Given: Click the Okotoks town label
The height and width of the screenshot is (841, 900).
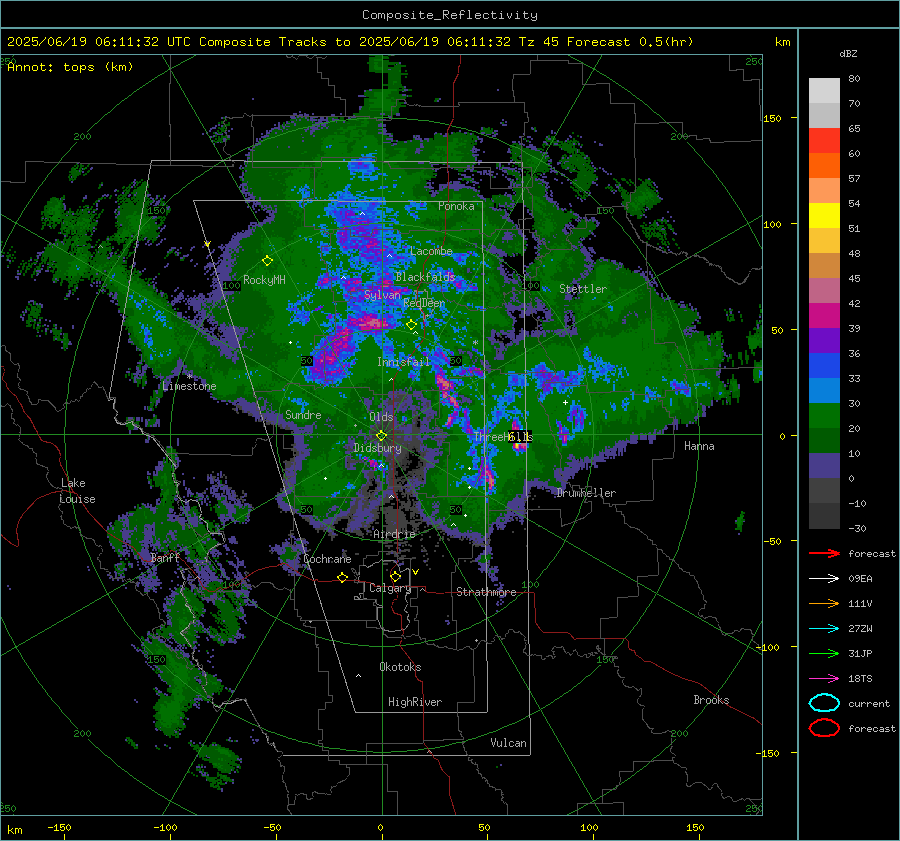Looking at the screenshot, I should point(400,667).
